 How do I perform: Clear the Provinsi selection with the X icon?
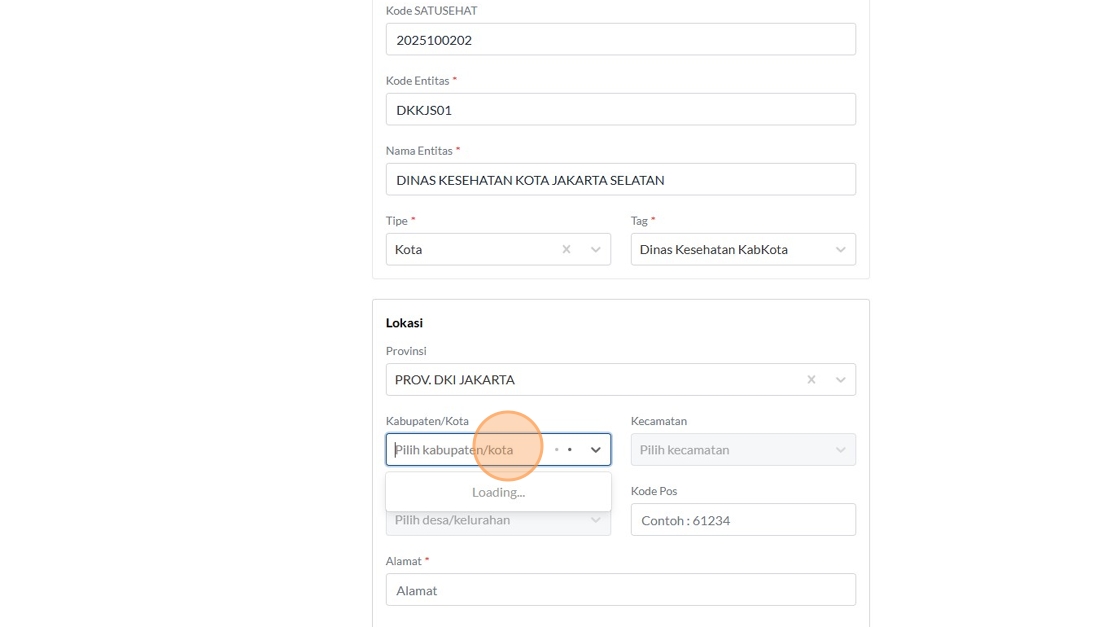(811, 380)
